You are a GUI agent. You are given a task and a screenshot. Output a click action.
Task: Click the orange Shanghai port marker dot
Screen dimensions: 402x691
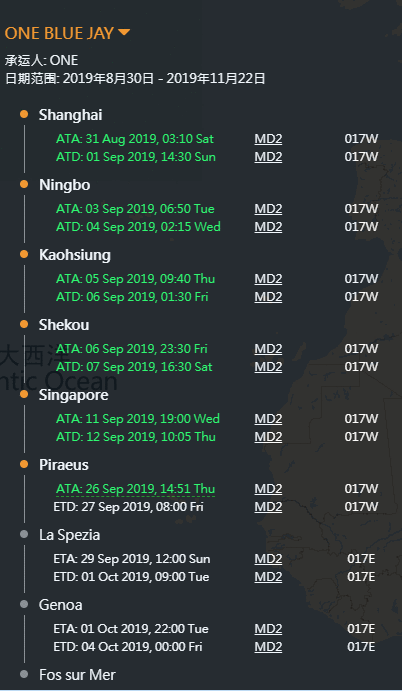coord(24,114)
